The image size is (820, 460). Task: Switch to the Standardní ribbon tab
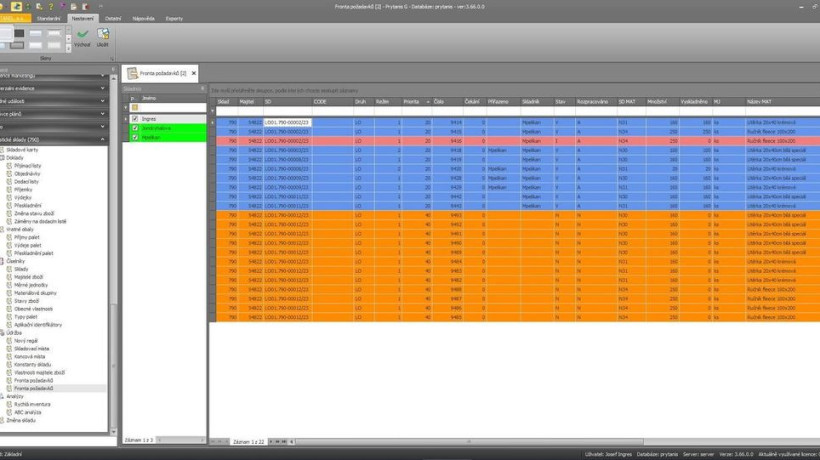point(47,18)
